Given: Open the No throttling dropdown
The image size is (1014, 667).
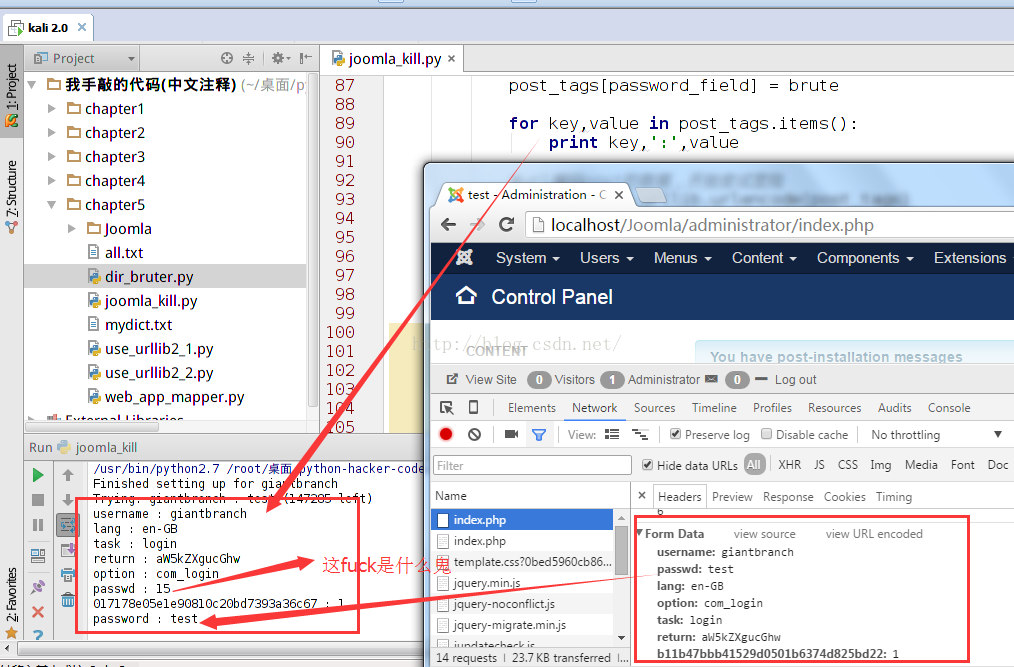Looking at the screenshot, I should click(937, 435).
